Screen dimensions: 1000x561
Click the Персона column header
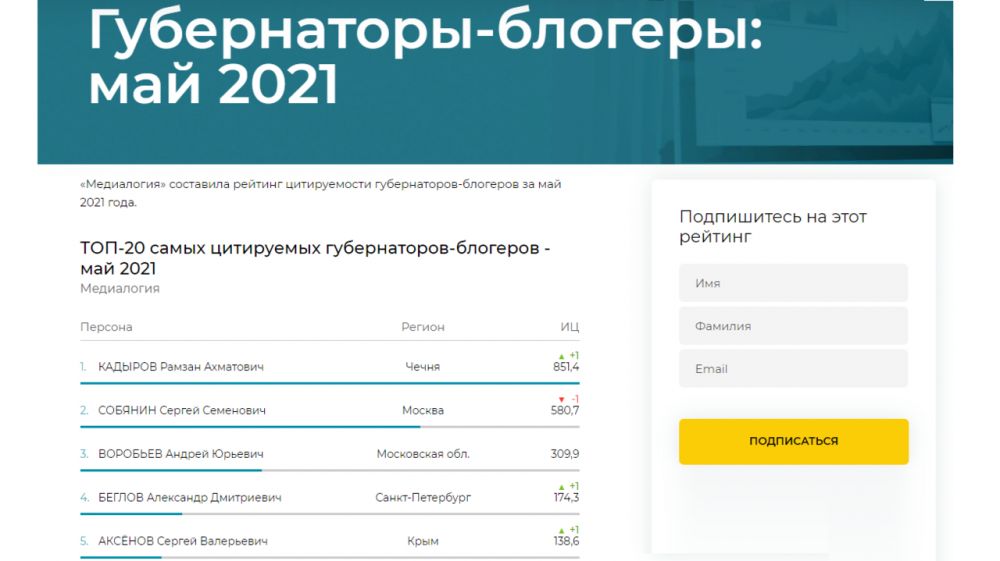106,327
